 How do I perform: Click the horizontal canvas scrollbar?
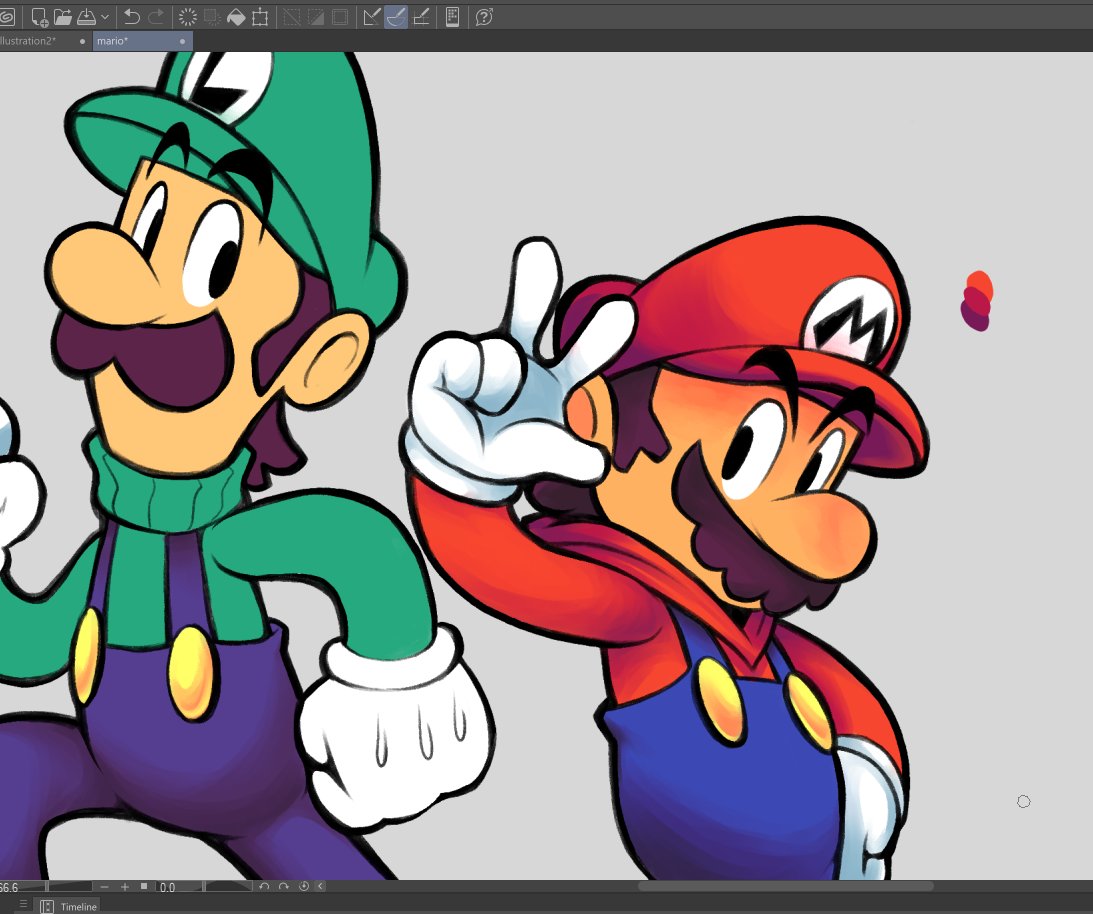click(x=786, y=887)
